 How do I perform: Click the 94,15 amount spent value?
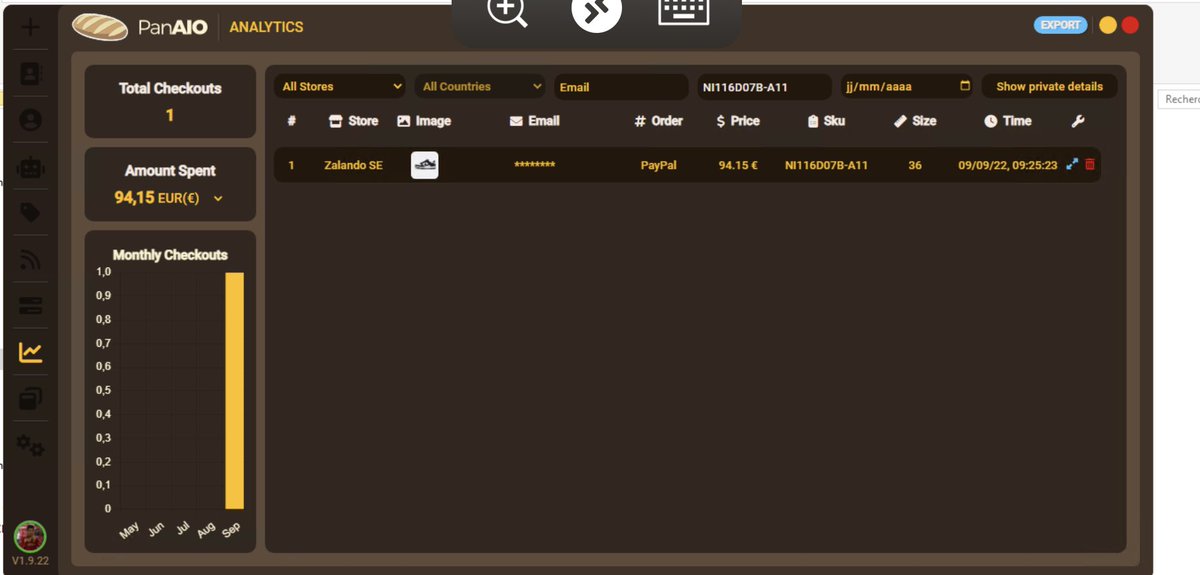point(134,198)
